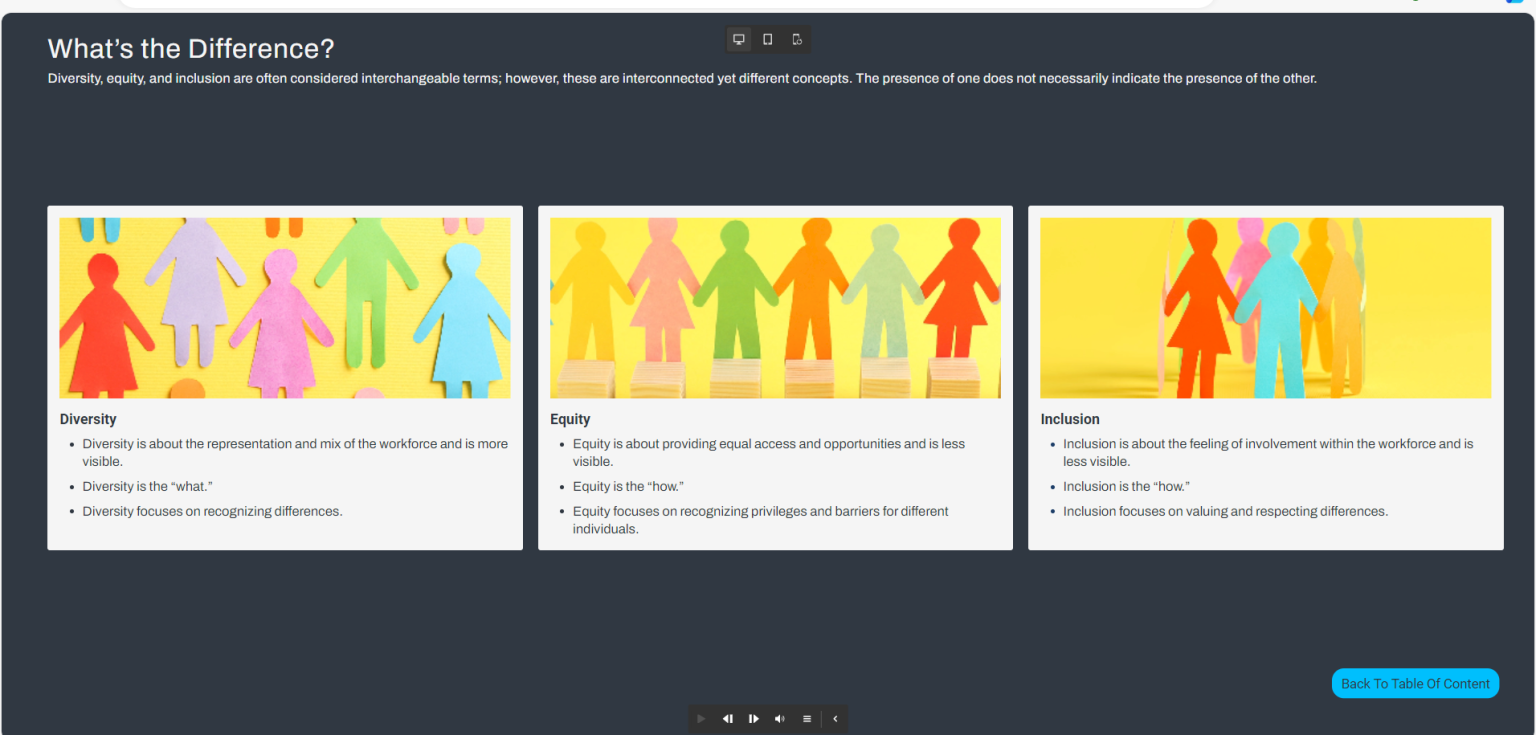
Task: Step back to the previous slide
Action: (727, 718)
